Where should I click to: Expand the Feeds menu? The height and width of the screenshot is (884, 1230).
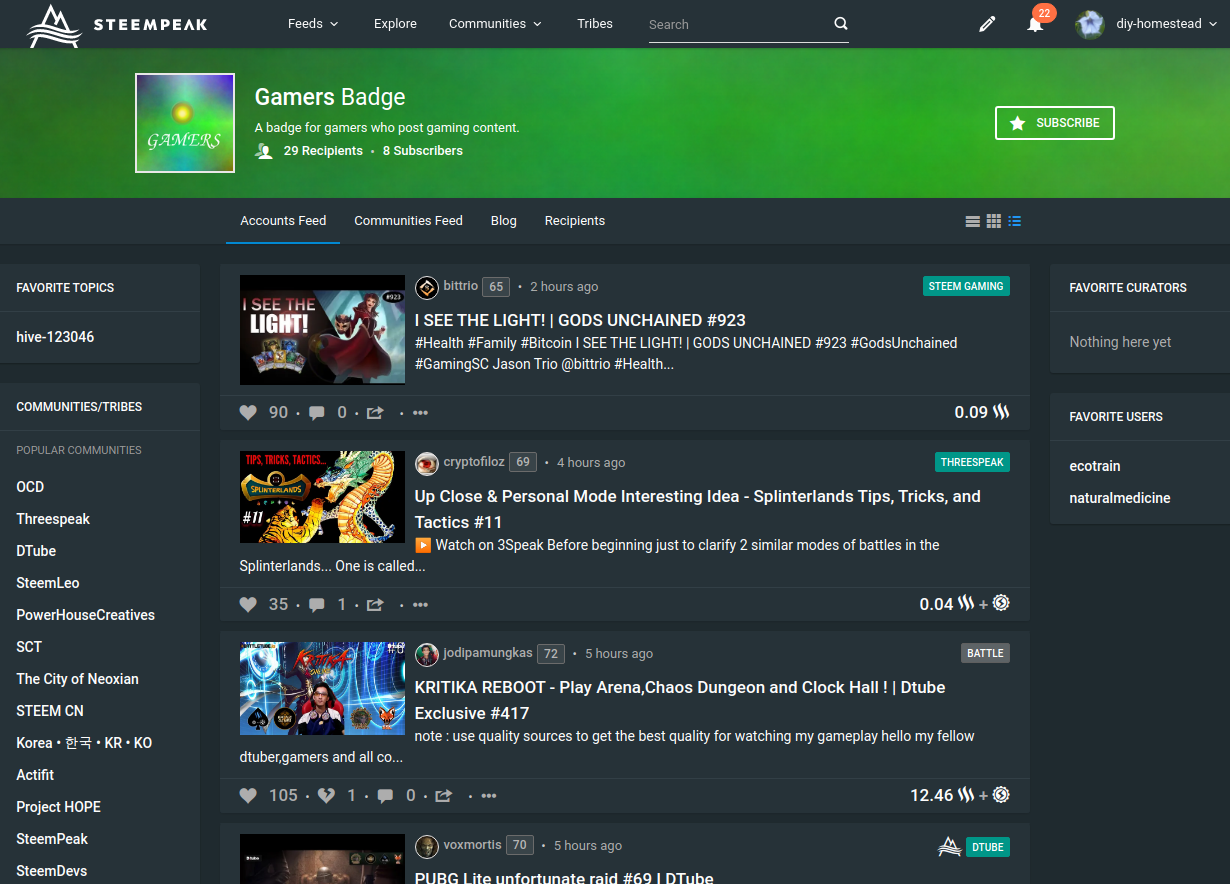point(312,23)
